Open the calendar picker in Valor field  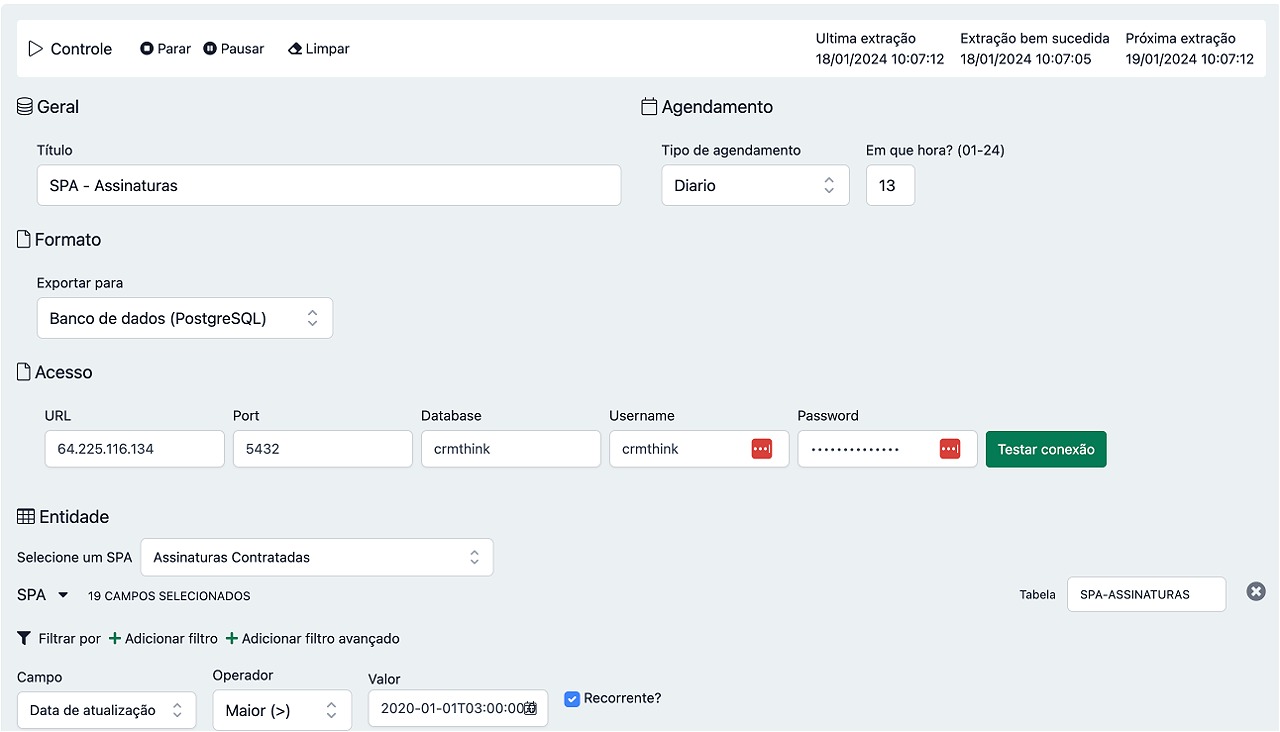pos(531,708)
